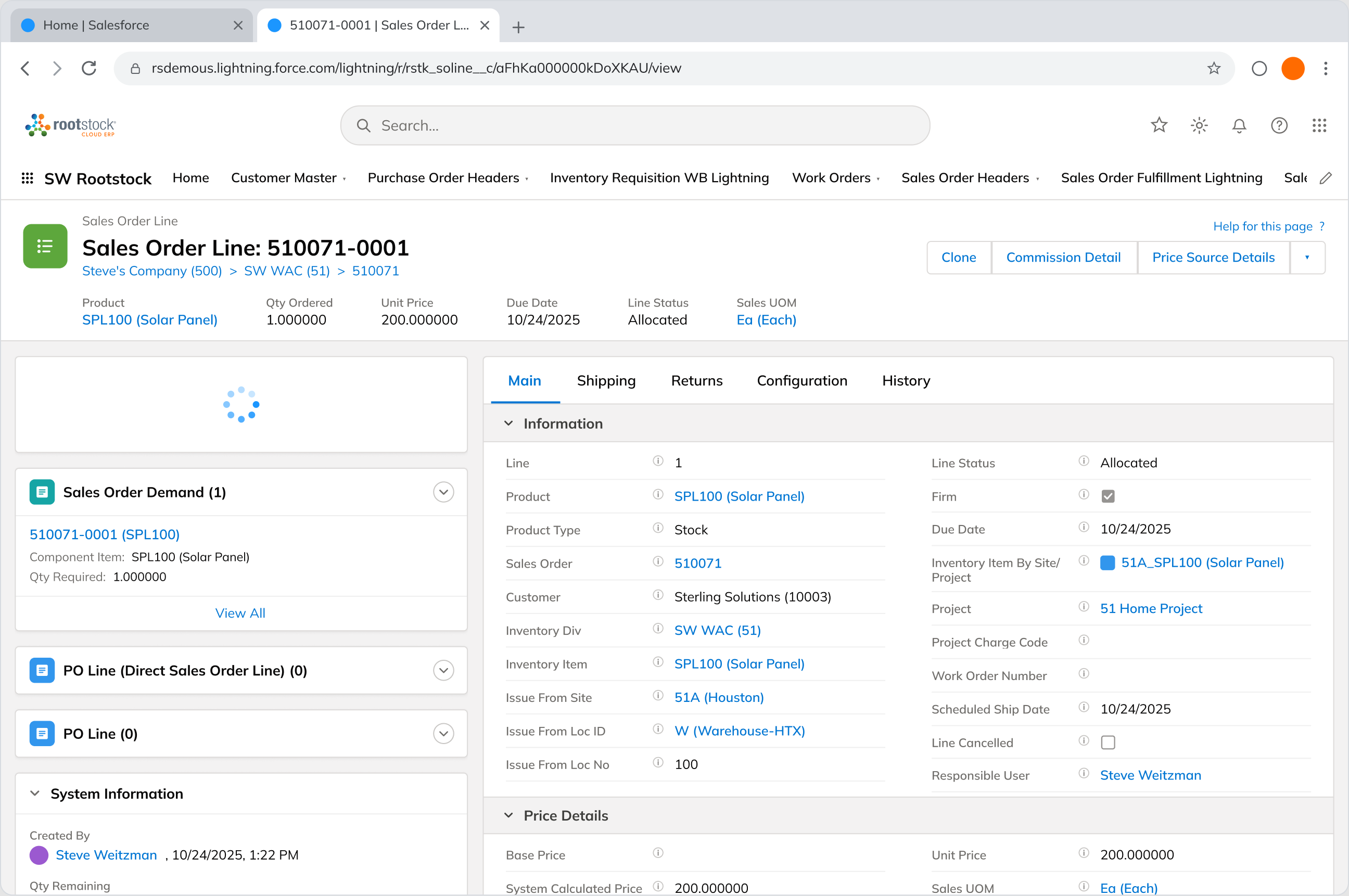Show info tooltip for Work Order Number
Screen dimensions: 1349x896
[1084, 673]
